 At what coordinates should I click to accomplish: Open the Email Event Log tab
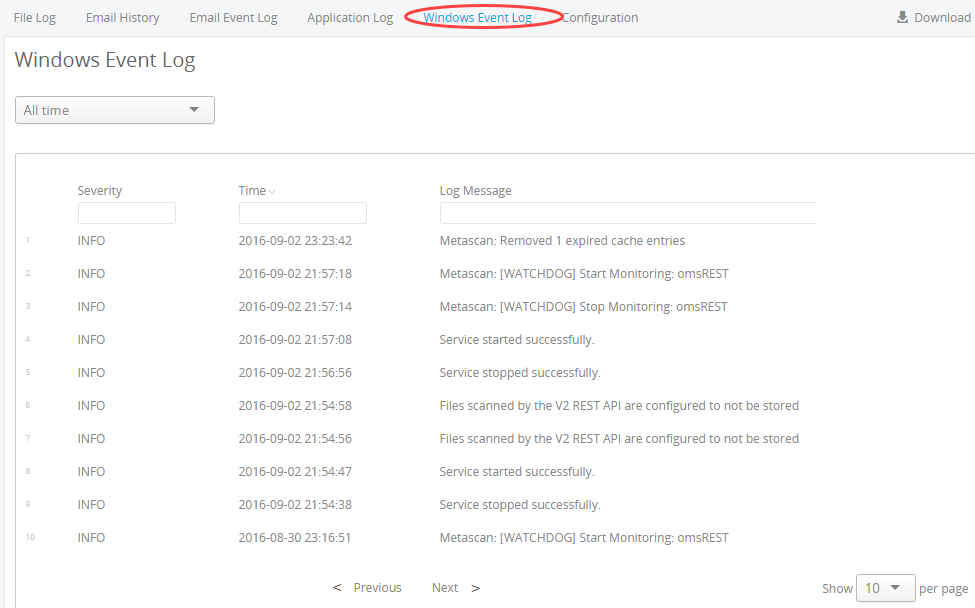[x=234, y=17]
